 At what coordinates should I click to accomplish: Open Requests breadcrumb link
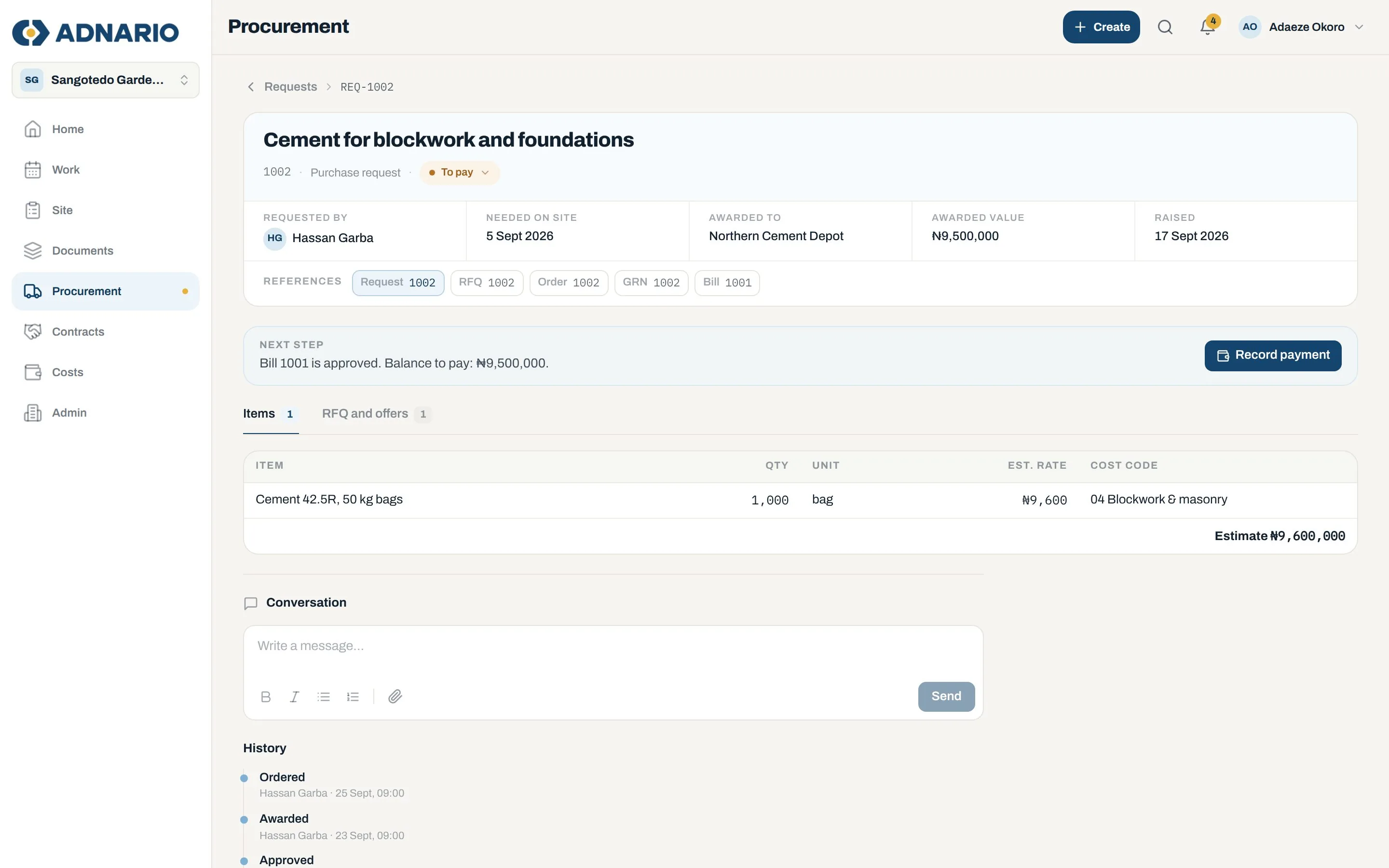290,87
